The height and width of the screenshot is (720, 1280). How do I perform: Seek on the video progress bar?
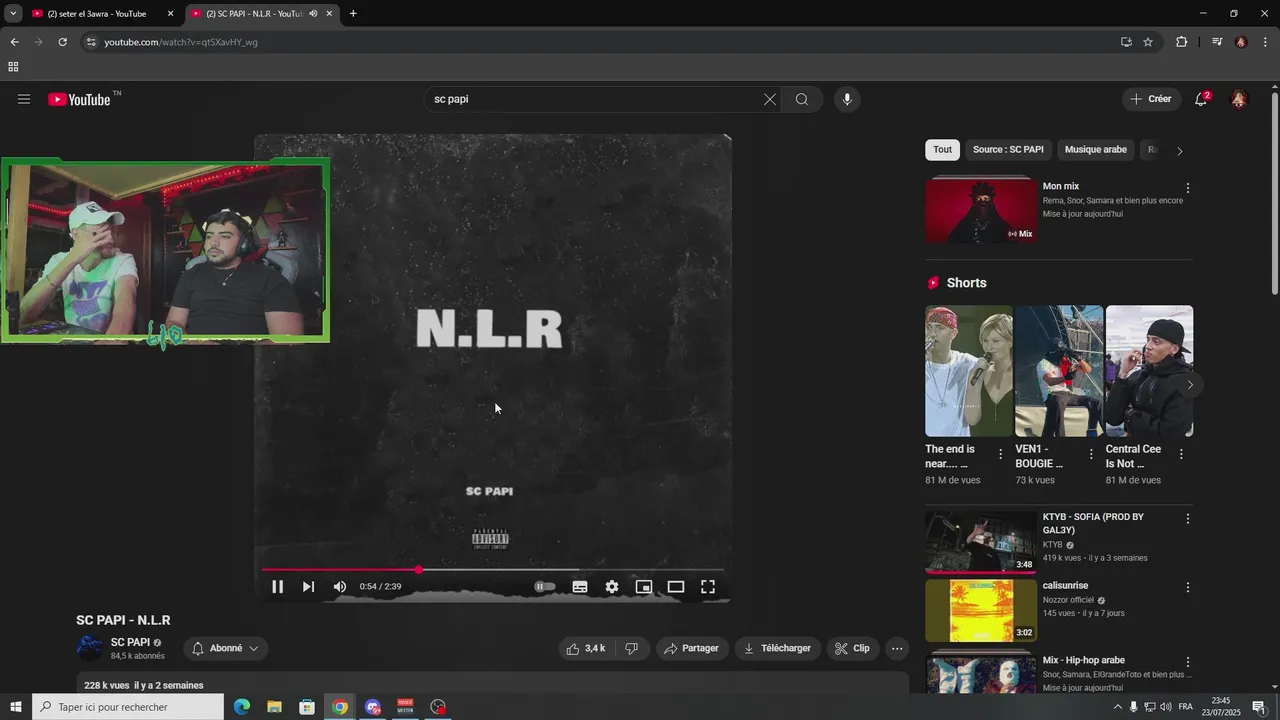[x=492, y=570]
